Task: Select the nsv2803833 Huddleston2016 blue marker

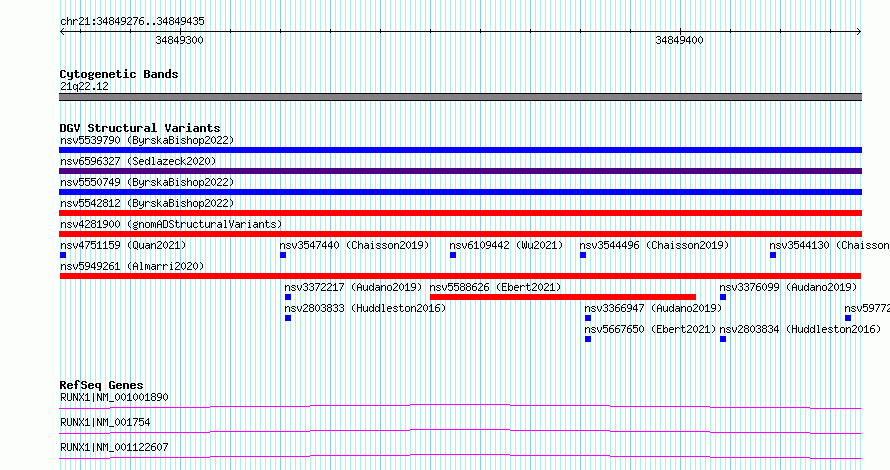Action: 288,318
